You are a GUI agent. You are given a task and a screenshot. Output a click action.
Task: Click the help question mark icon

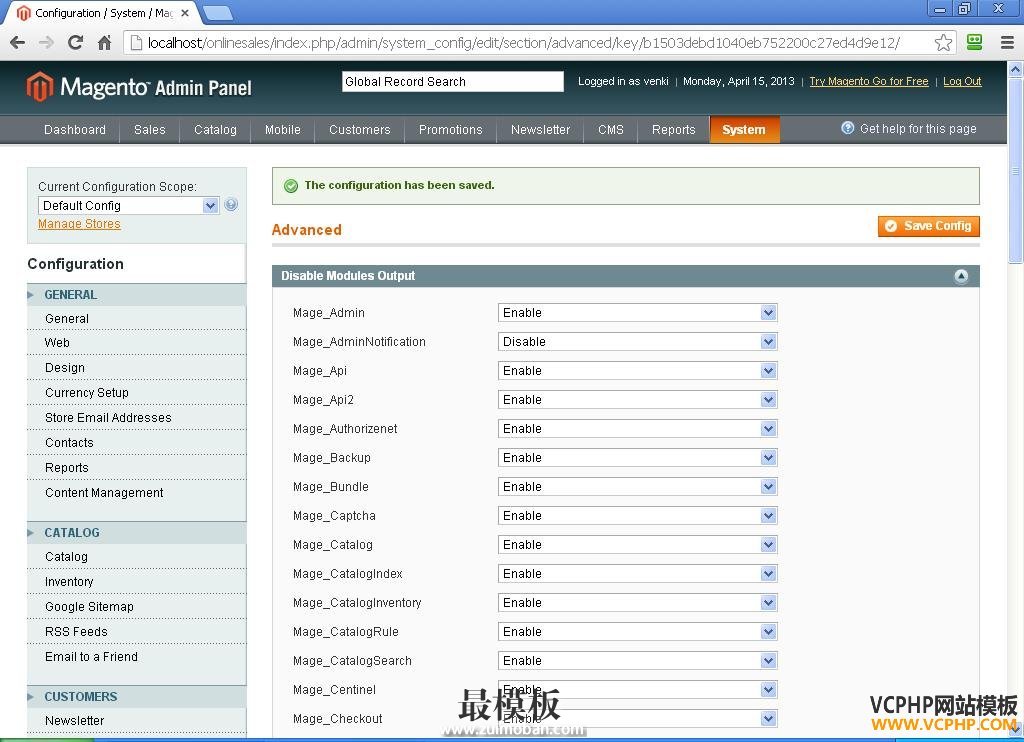[847, 128]
